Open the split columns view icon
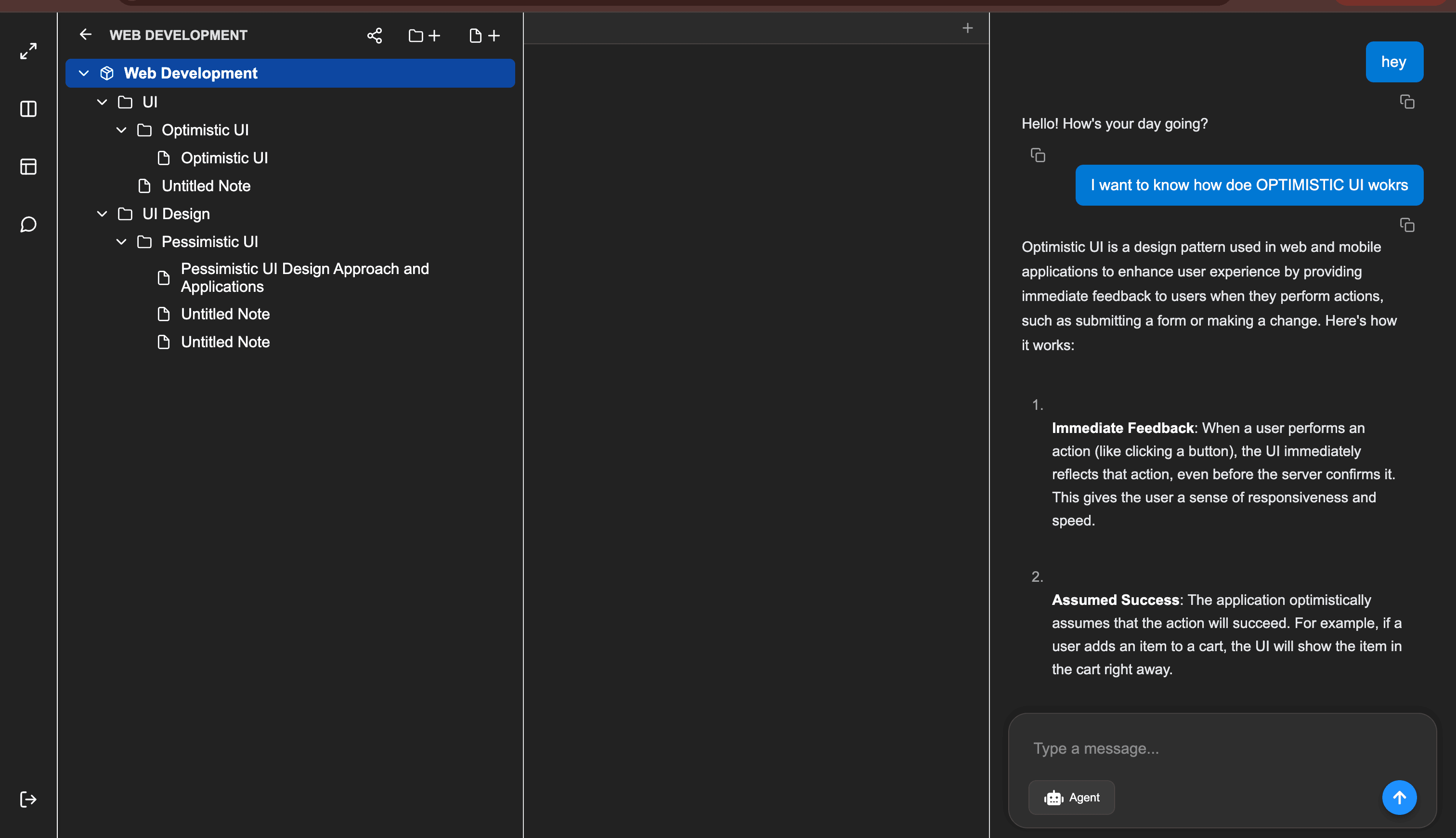1456x838 pixels. 28,109
